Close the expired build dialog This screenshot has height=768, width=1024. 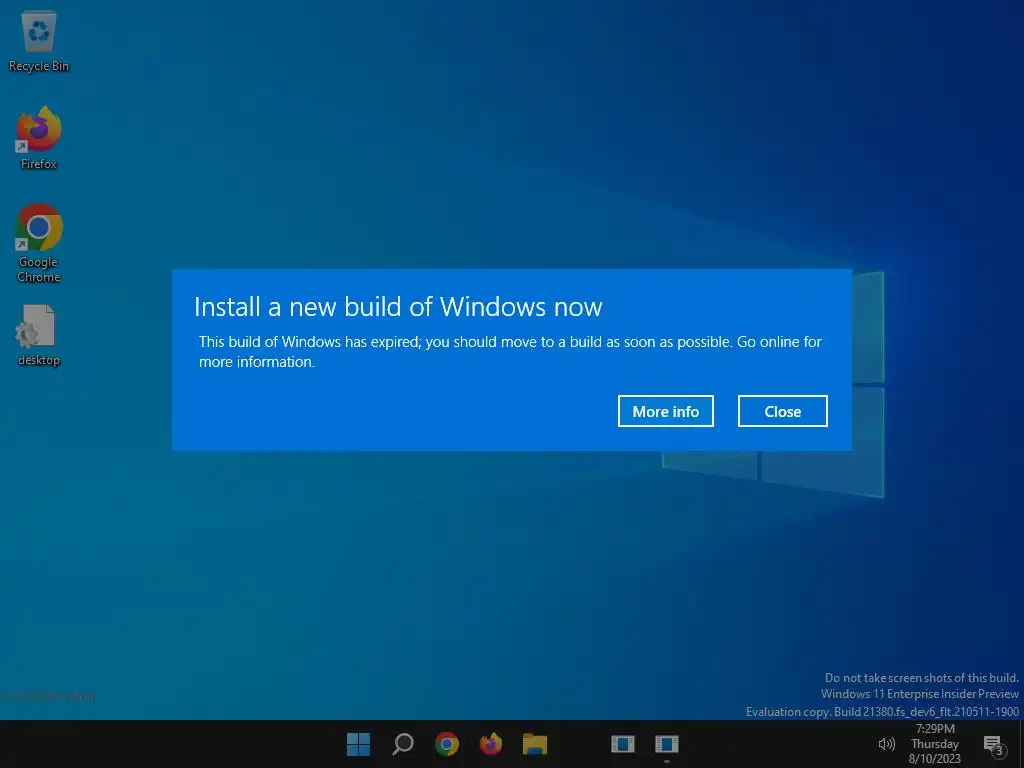click(782, 411)
